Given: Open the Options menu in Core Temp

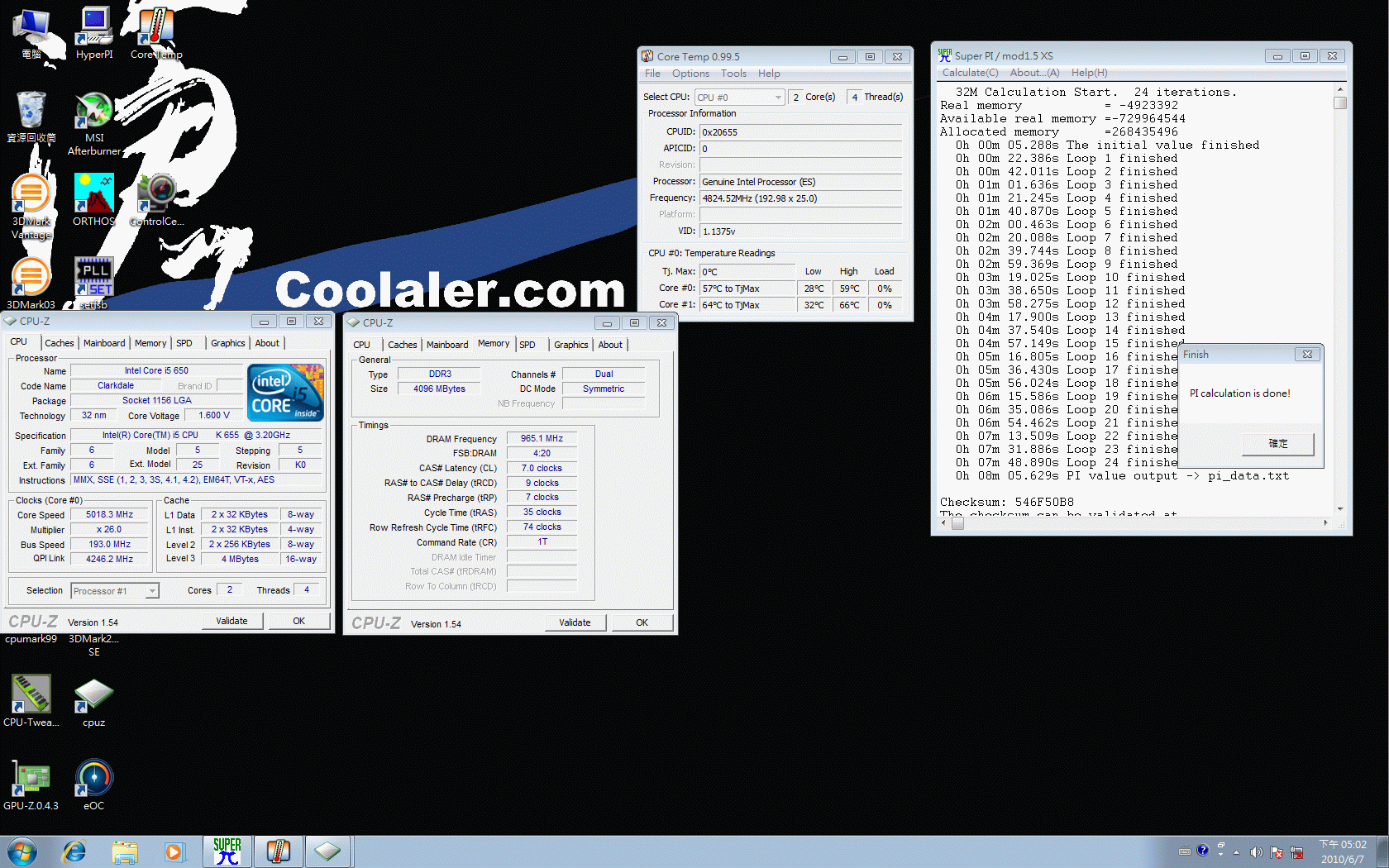Looking at the screenshot, I should pyautogui.click(x=690, y=74).
